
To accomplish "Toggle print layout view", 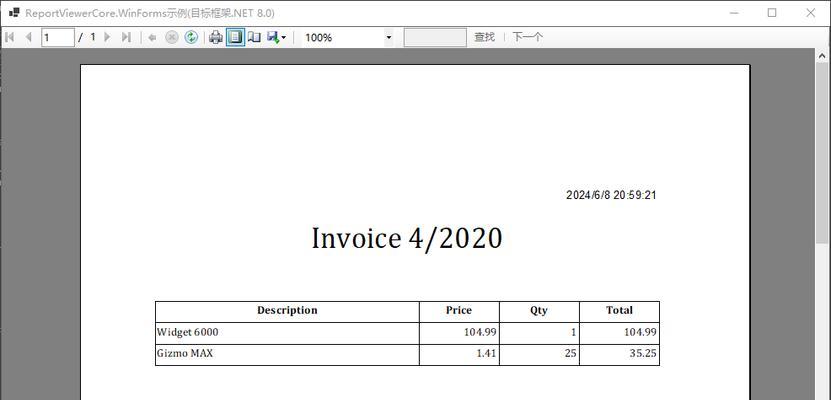I will click(x=235, y=37).
